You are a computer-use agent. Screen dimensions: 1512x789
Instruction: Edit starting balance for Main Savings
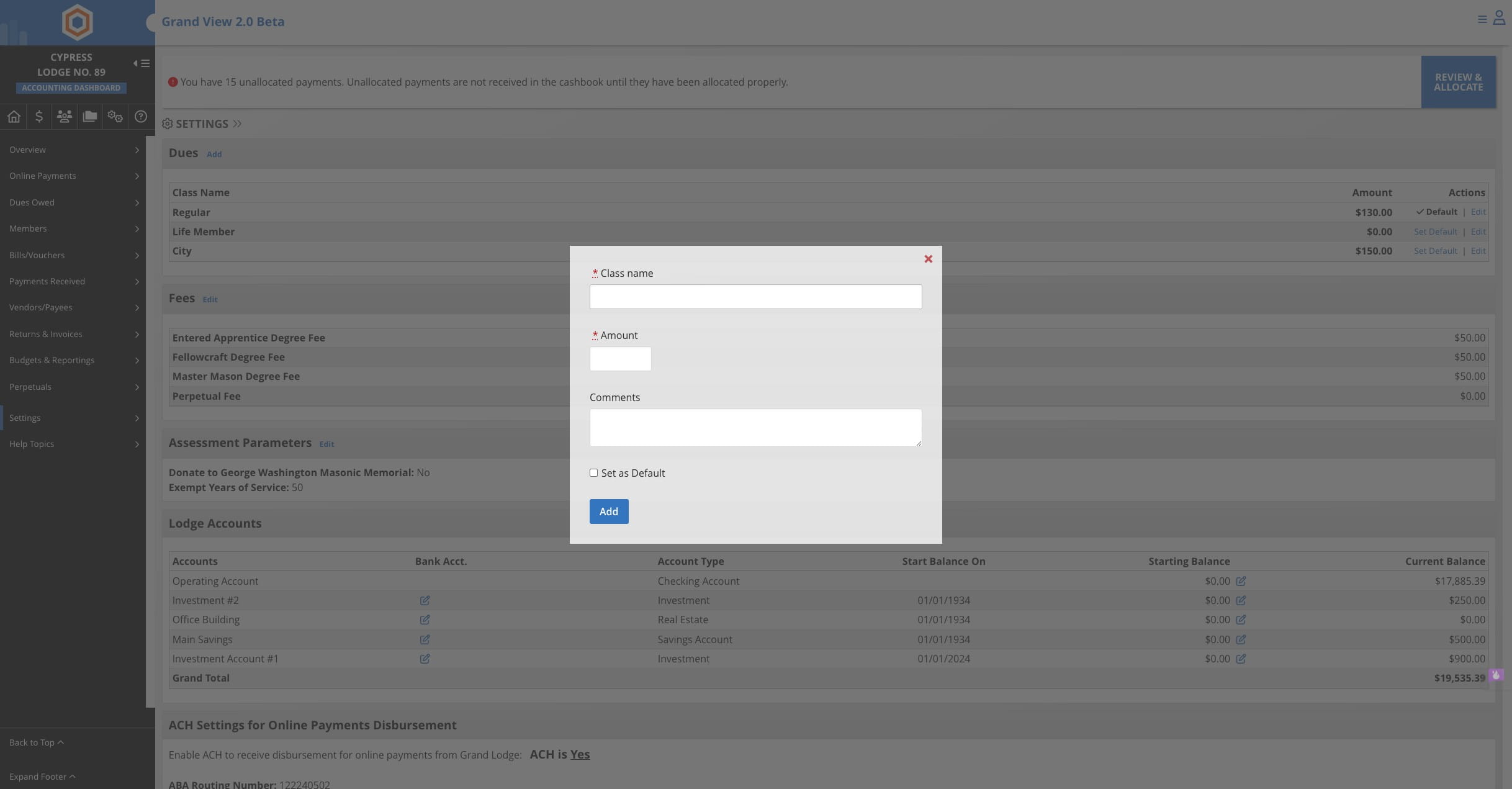click(x=1241, y=639)
